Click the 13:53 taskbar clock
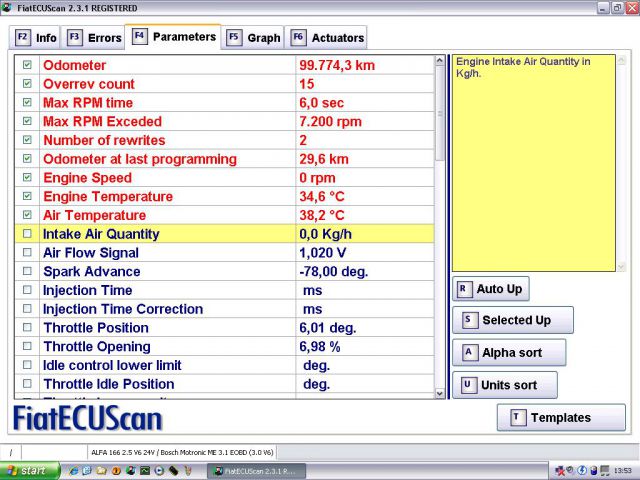 (x=622, y=471)
